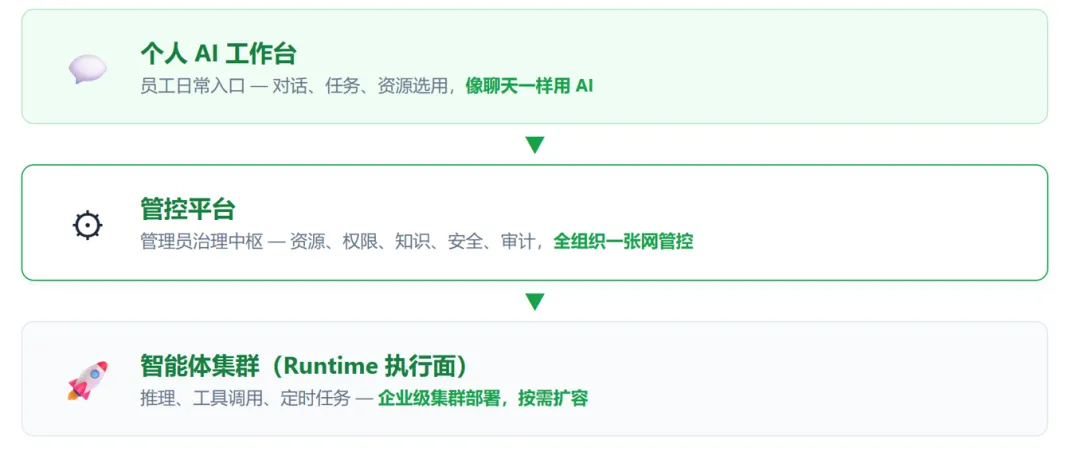1080x452 pixels.
Task: Click the speech bubble chat icon
Action: [87, 68]
